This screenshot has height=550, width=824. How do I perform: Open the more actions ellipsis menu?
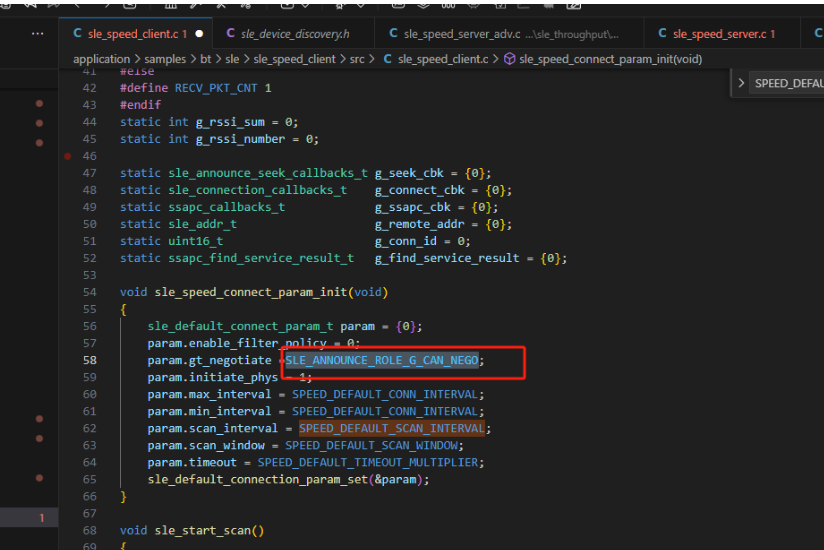pyautogui.click(x=37, y=34)
